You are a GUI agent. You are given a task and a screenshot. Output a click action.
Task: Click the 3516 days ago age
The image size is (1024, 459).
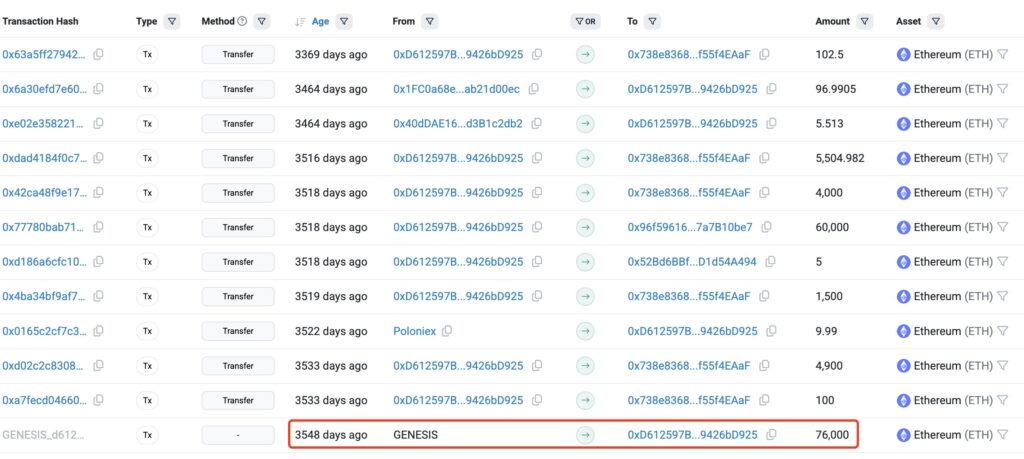click(331, 158)
